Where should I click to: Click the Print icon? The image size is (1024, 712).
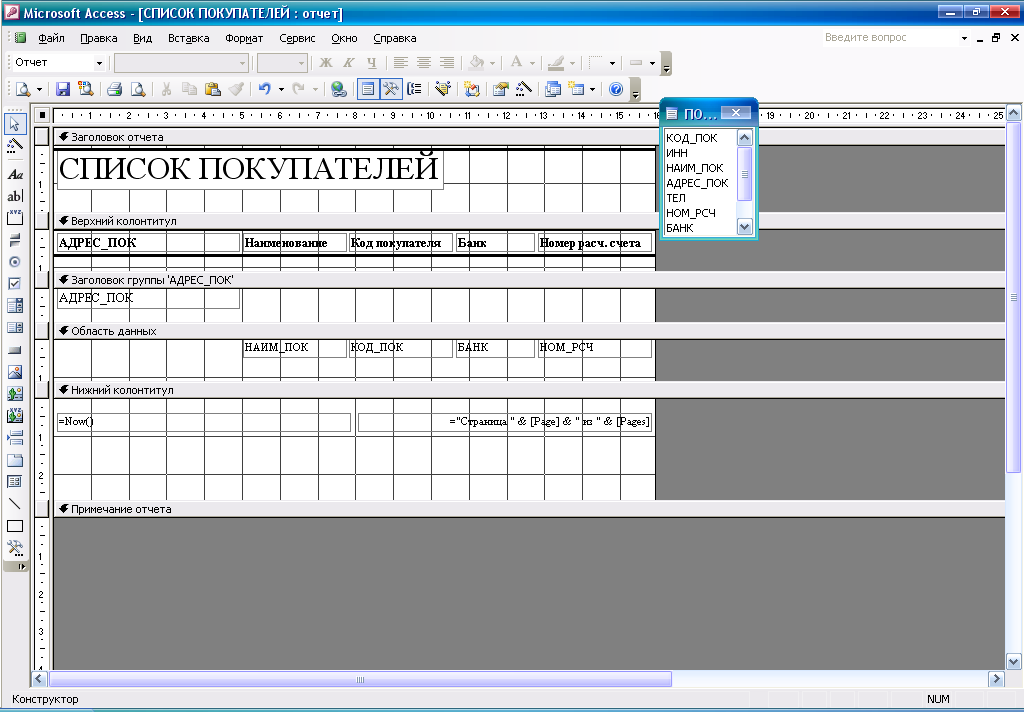115,89
